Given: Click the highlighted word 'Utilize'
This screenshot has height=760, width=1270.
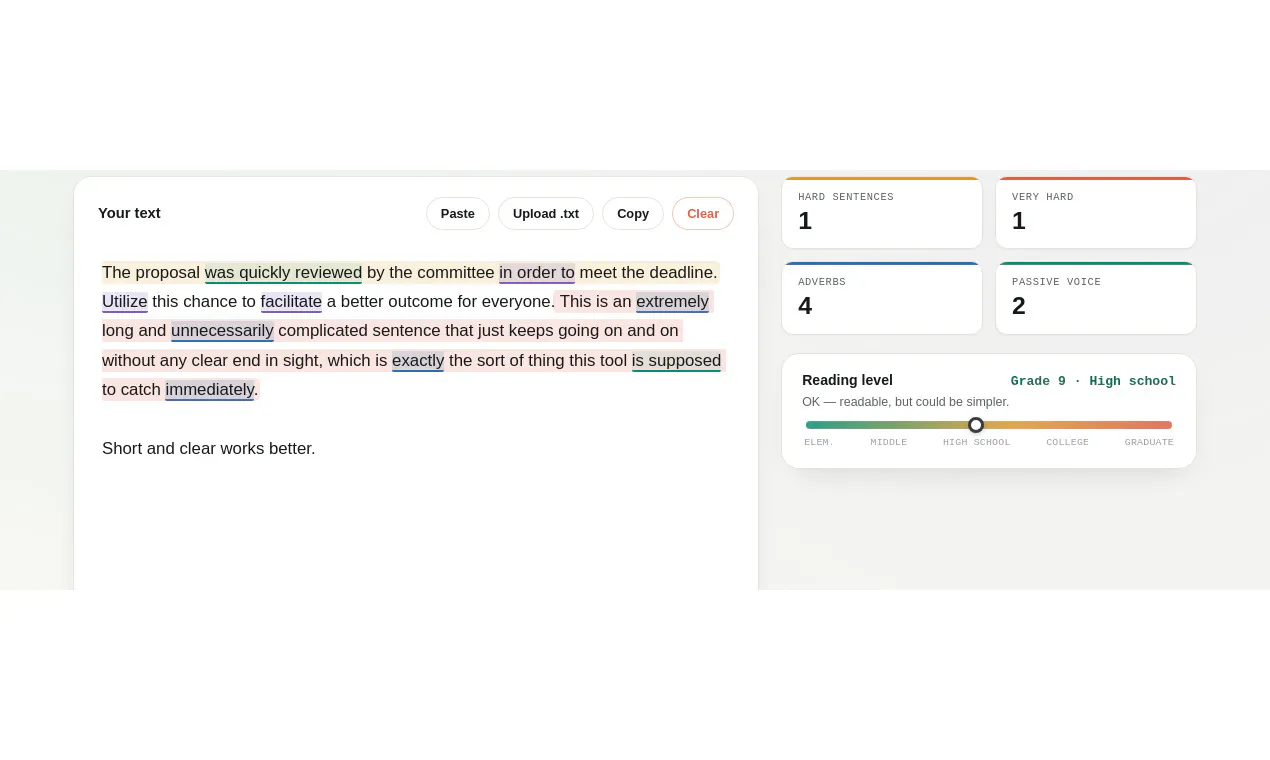Looking at the screenshot, I should (125, 302).
